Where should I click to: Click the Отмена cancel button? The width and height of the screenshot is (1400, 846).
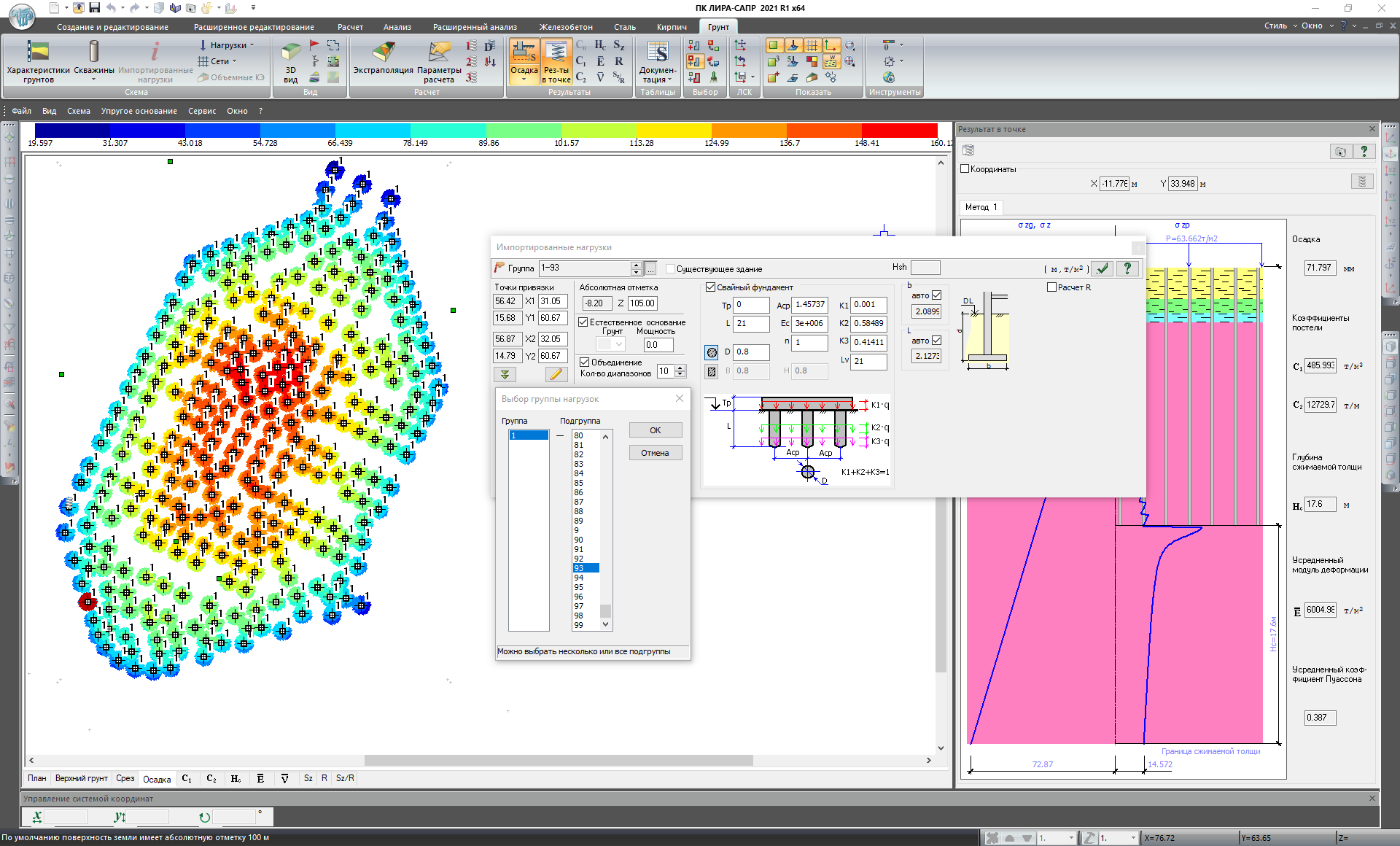(x=655, y=453)
